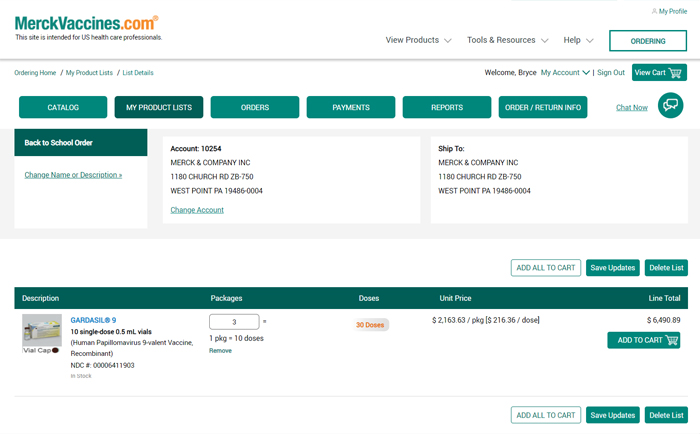Click top Delete List button
This screenshot has width=700, height=434.
(x=666, y=268)
